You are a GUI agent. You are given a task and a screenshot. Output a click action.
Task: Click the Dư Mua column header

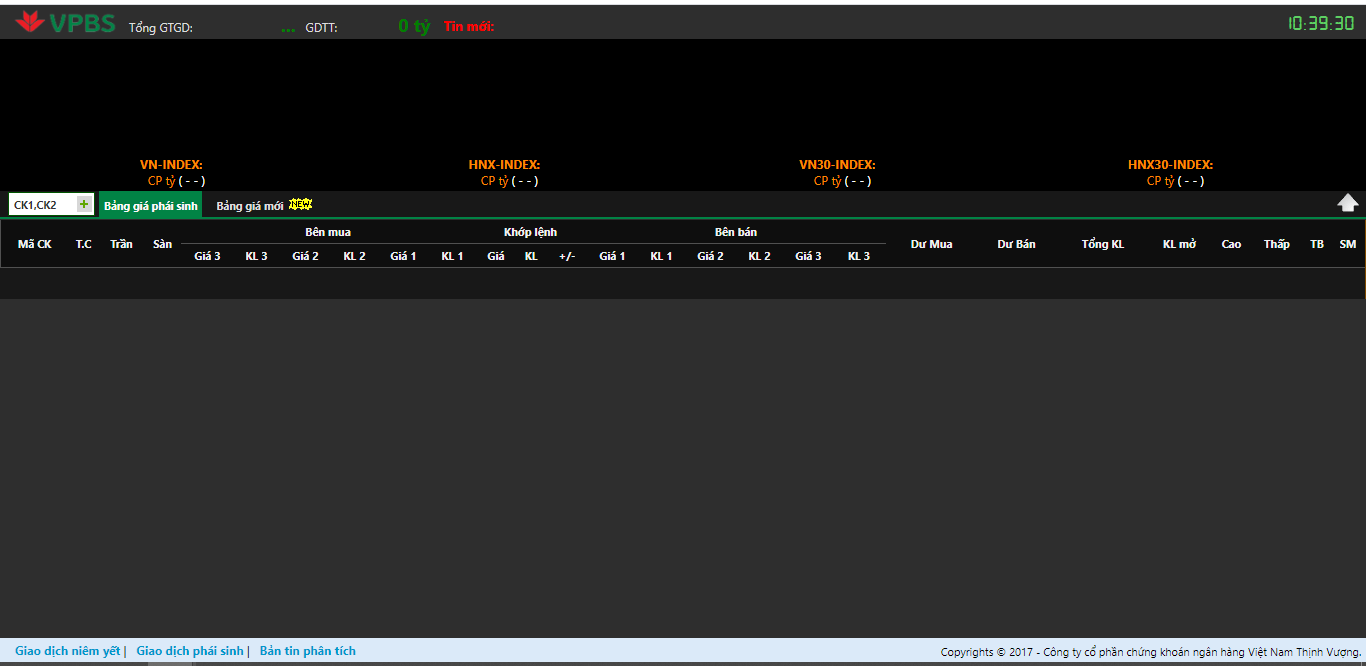tap(931, 244)
